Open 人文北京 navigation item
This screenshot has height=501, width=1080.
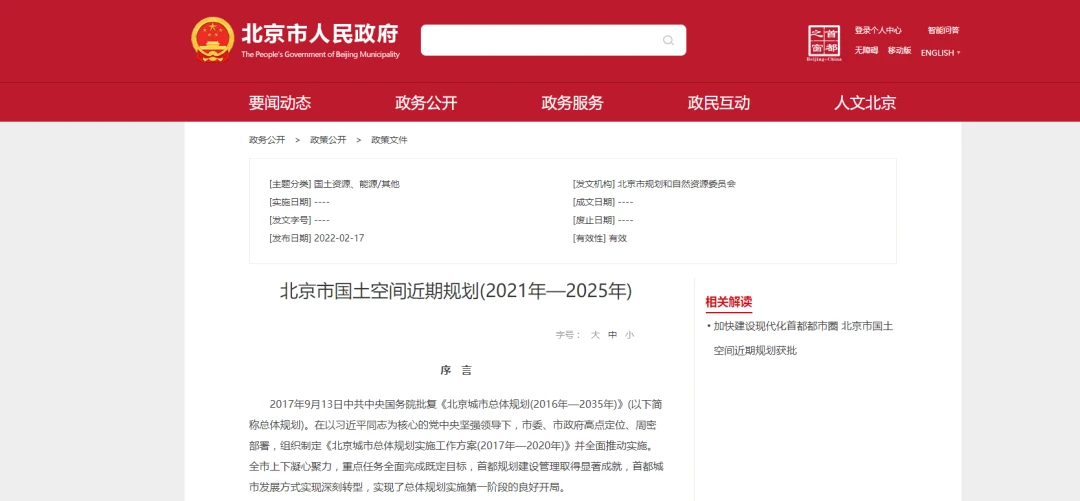click(x=865, y=103)
